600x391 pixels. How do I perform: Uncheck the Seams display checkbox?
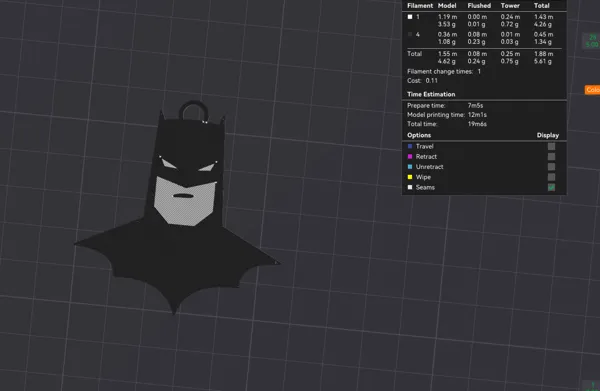[551, 187]
